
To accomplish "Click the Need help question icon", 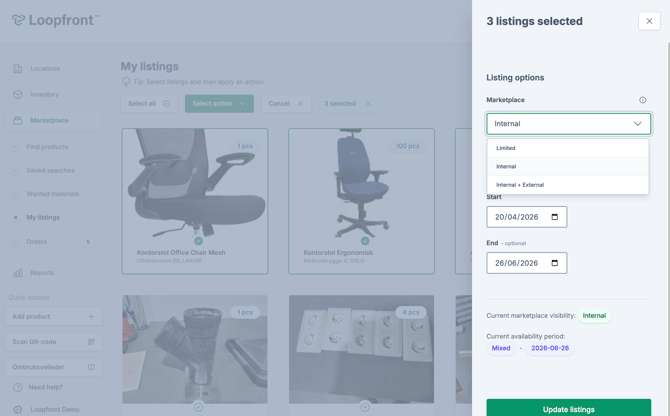I will pos(18,387).
